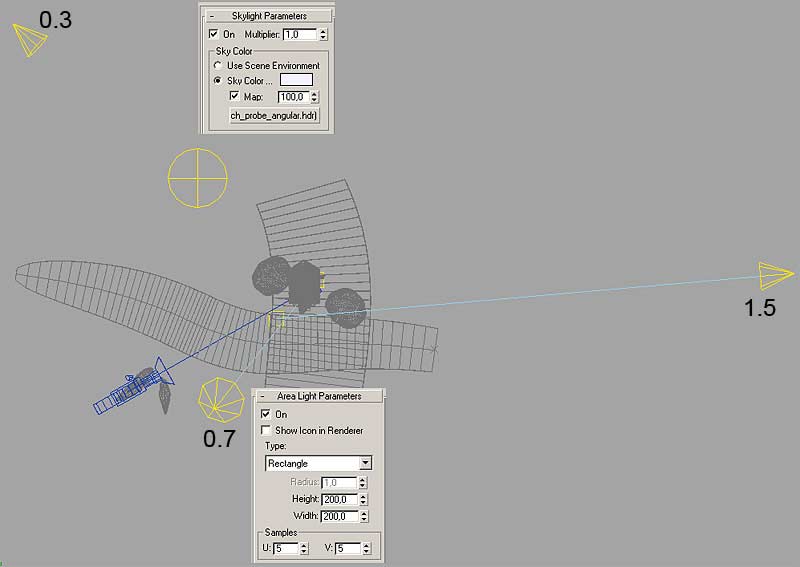This screenshot has height=567, width=800.
Task: Select Use Scene Environment radio button
Action: [219, 66]
